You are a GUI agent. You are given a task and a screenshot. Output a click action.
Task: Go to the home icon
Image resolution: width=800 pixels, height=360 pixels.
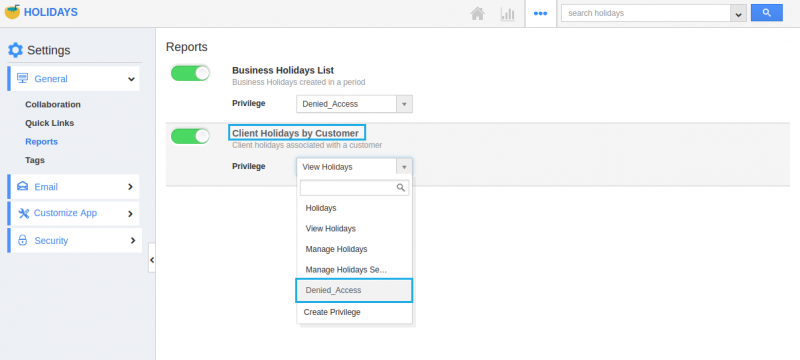[x=477, y=14]
